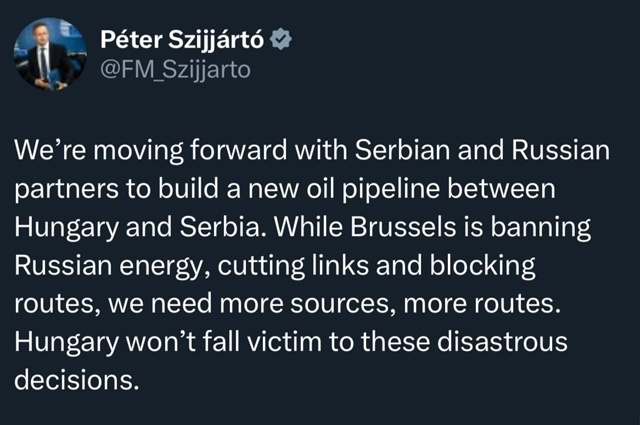The width and height of the screenshot is (640, 425).
Task: Open the Péter Szijjártó display name link
Action: click(182, 40)
